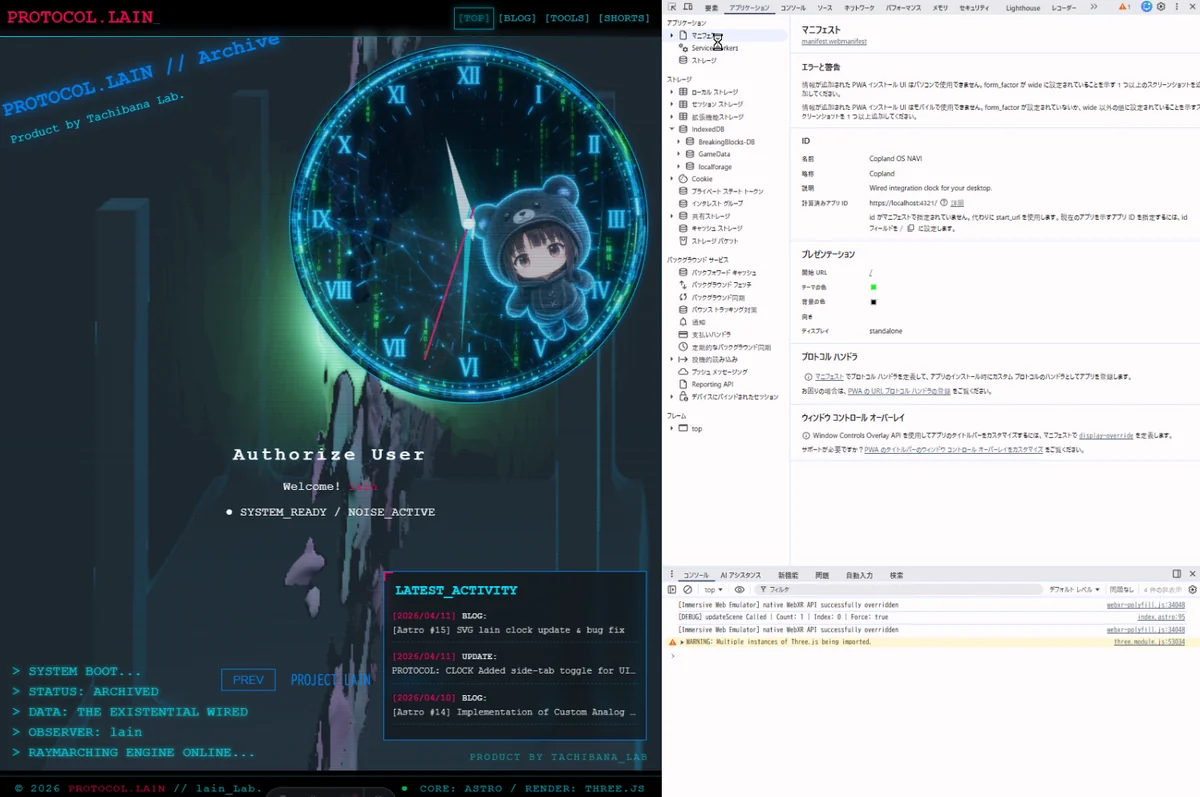Toggle the console sidebar panel
The width and height of the screenshot is (1200, 797).
[x=672, y=590]
